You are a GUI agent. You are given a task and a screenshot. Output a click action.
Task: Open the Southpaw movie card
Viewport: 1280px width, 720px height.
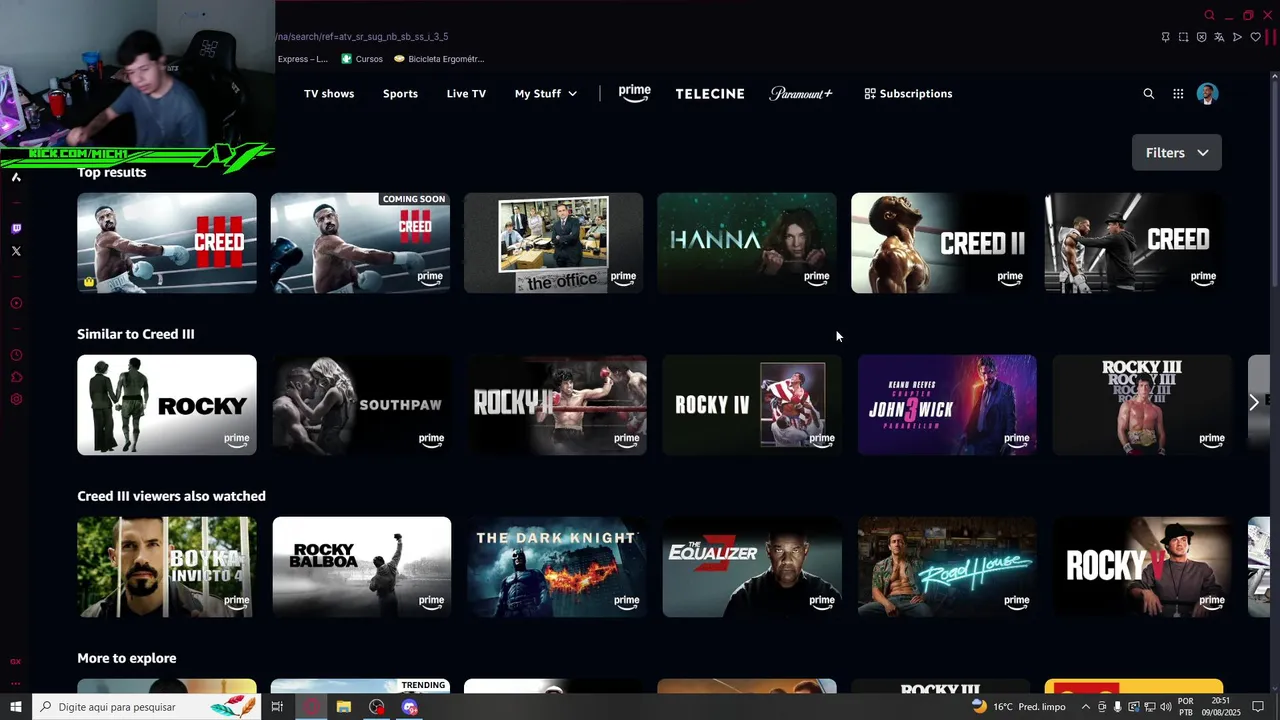[x=362, y=405]
